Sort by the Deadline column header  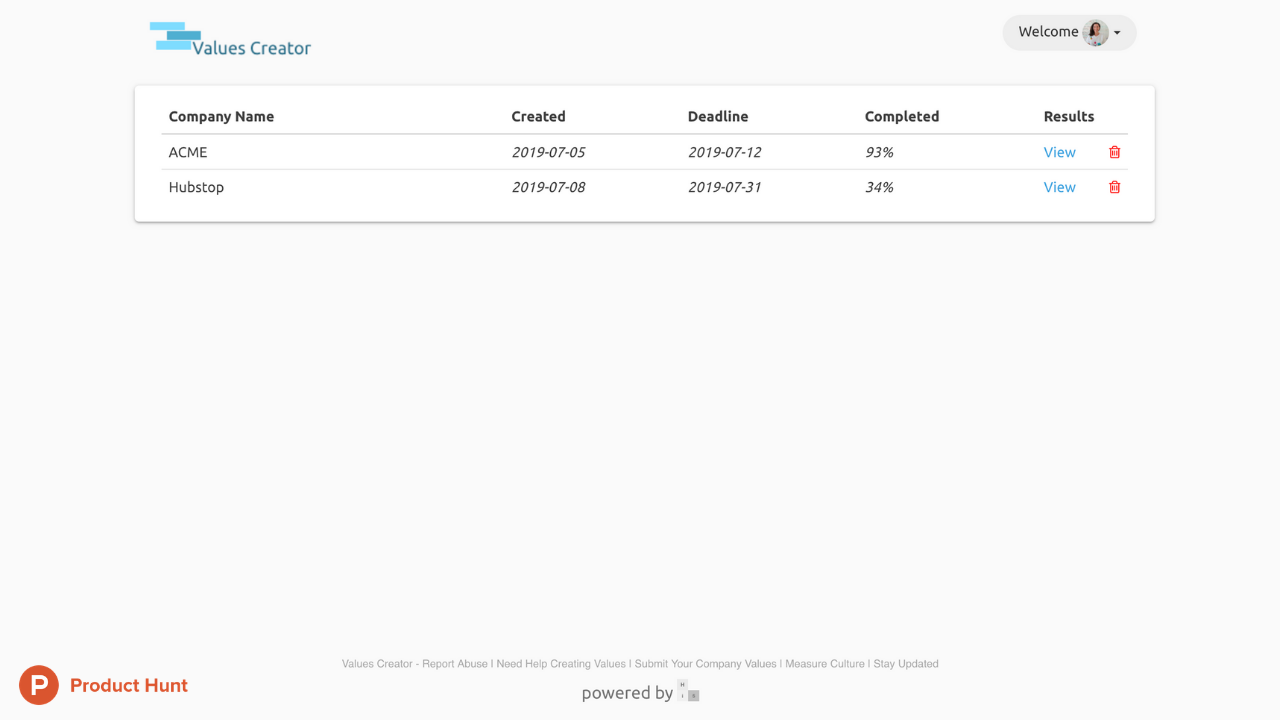(718, 116)
